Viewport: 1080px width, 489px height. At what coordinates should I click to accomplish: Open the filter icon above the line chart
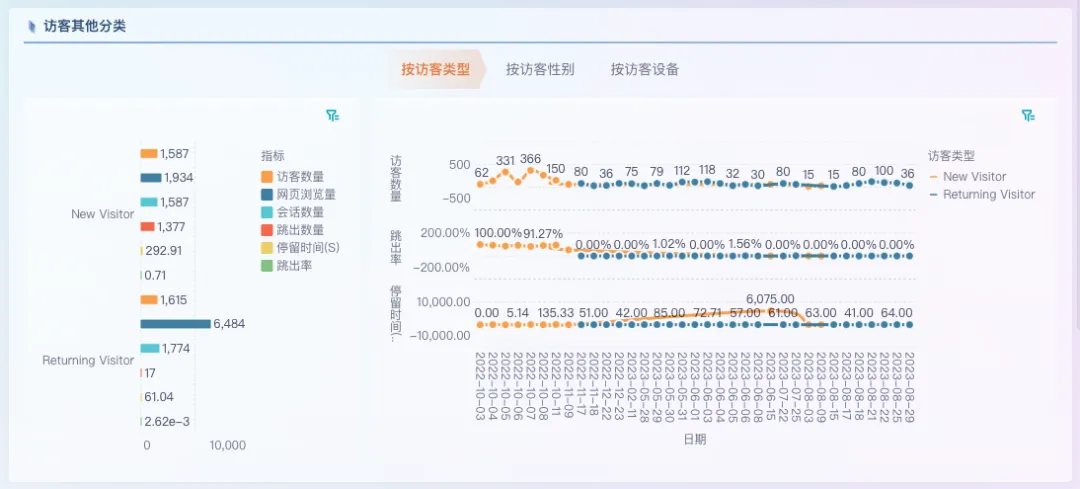click(1027, 116)
